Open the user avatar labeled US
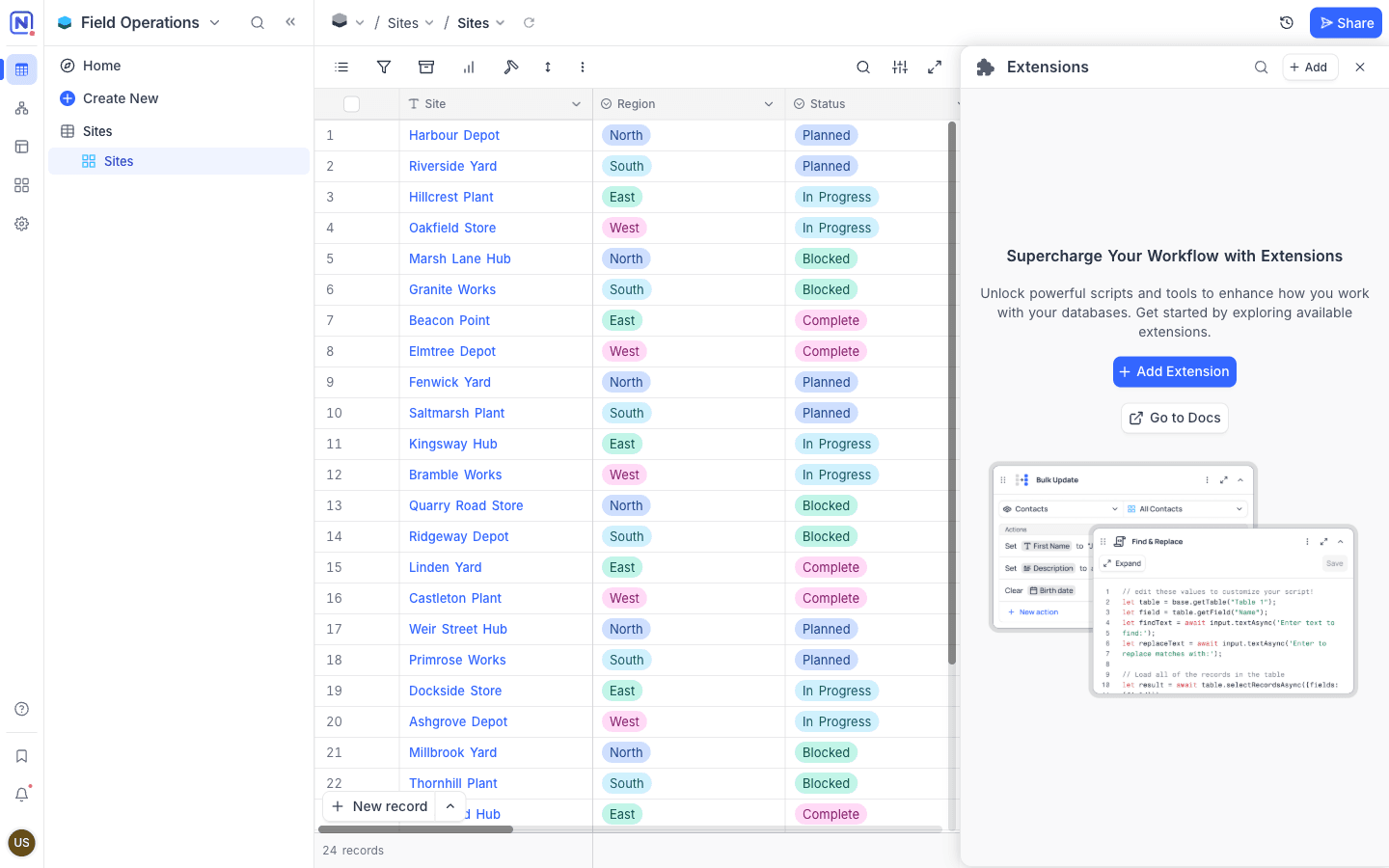 pos(21,843)
